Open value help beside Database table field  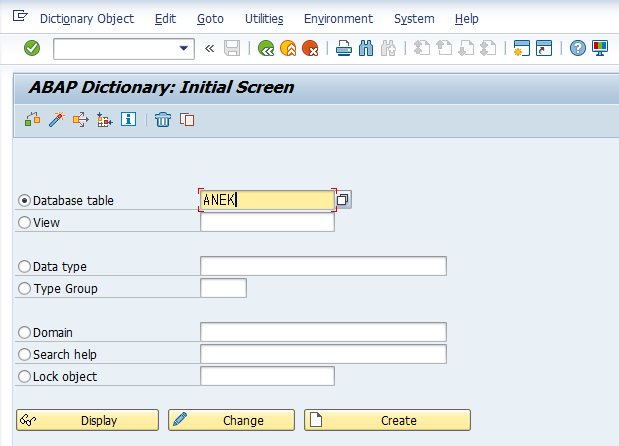[343, 200]
